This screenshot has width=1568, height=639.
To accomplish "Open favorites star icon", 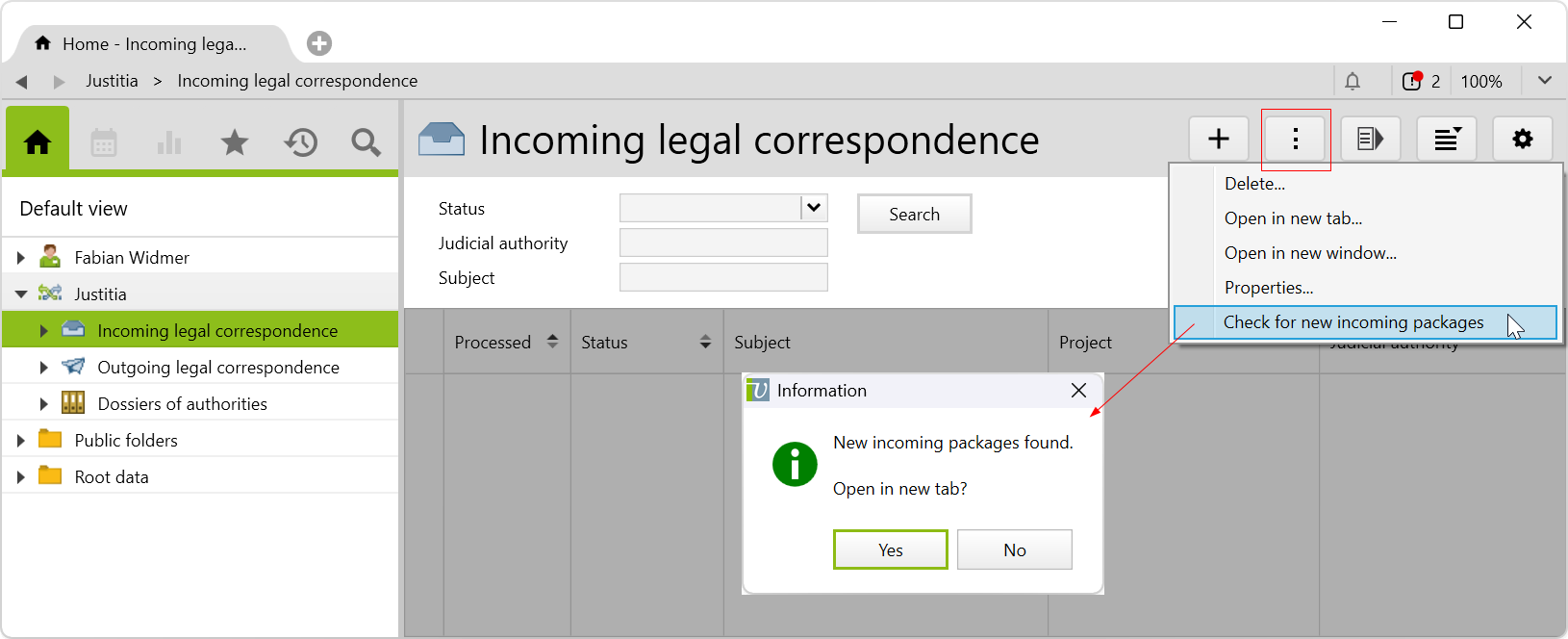I will 235,143.
